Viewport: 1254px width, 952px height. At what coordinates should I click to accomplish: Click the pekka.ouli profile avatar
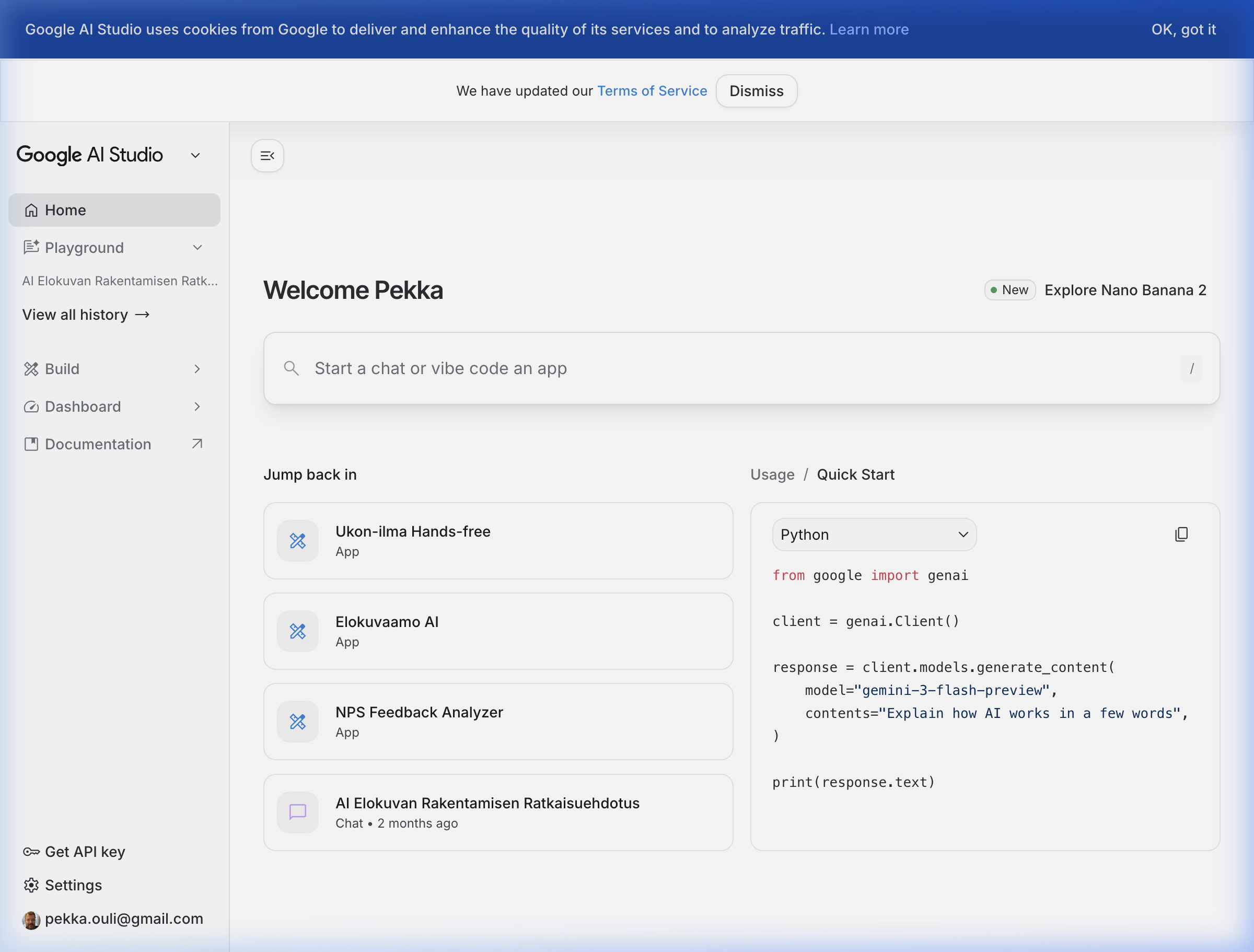(31, 919)
